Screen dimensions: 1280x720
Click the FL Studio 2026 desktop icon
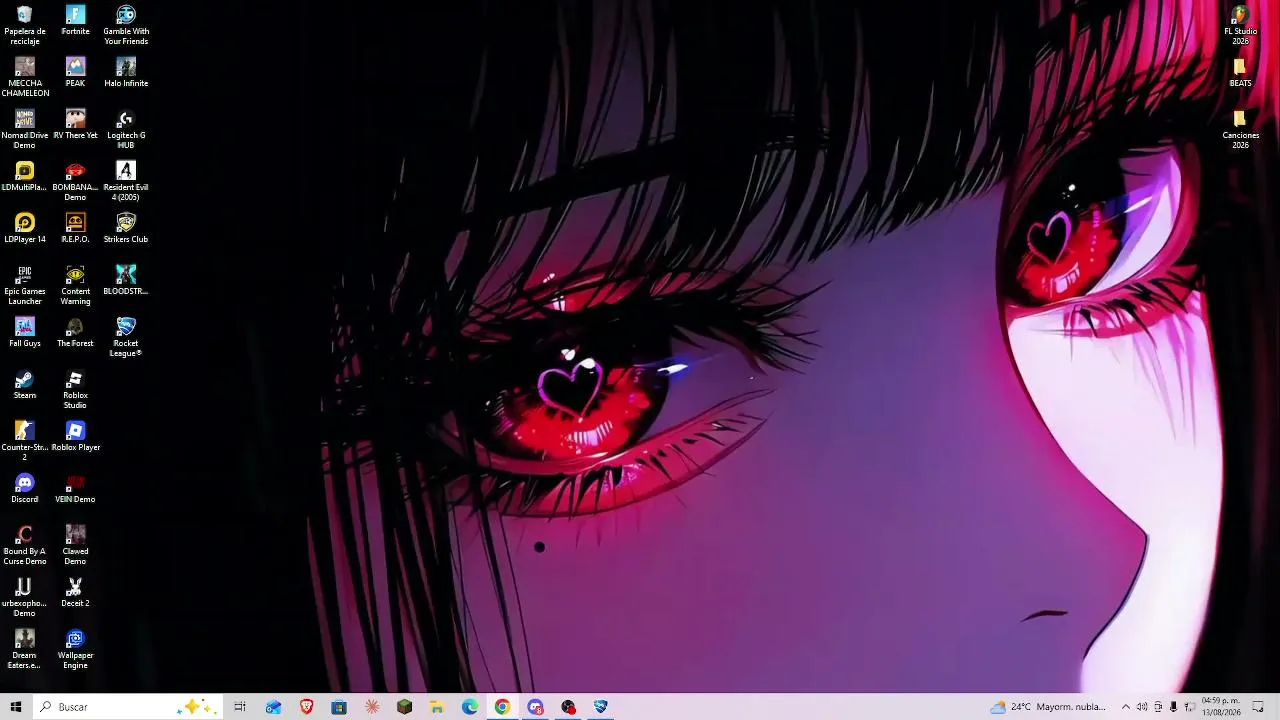pos(1240,25)
